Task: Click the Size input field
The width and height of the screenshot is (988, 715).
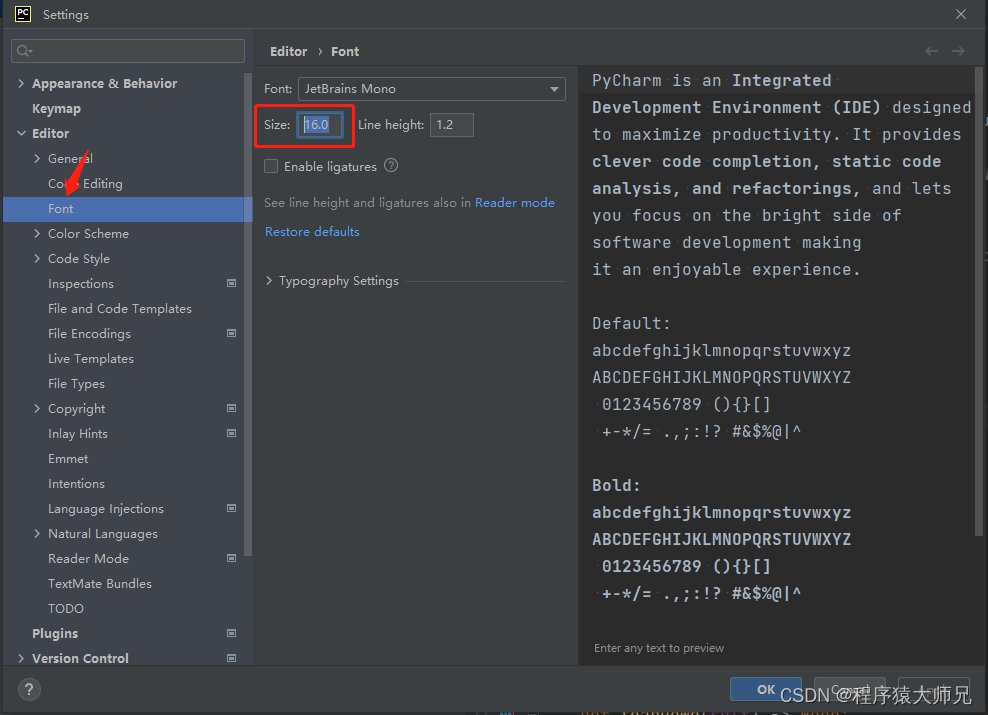Action: (320, 125)
